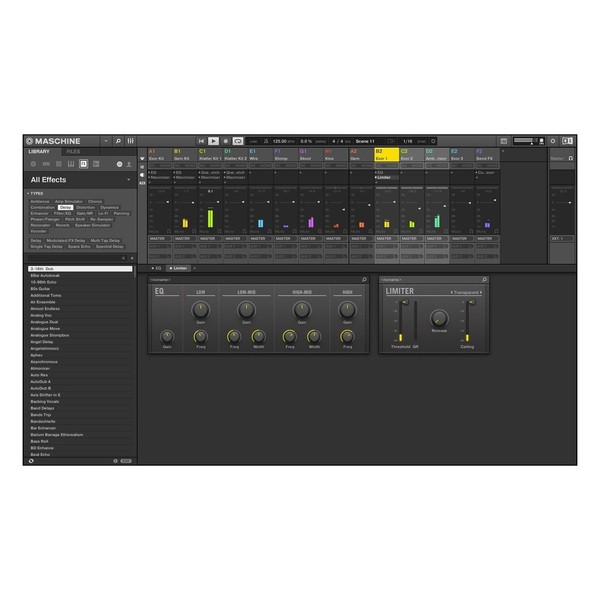
Task: Open the A1 channel MASTER output dropdown
Action: pos(160,239)
